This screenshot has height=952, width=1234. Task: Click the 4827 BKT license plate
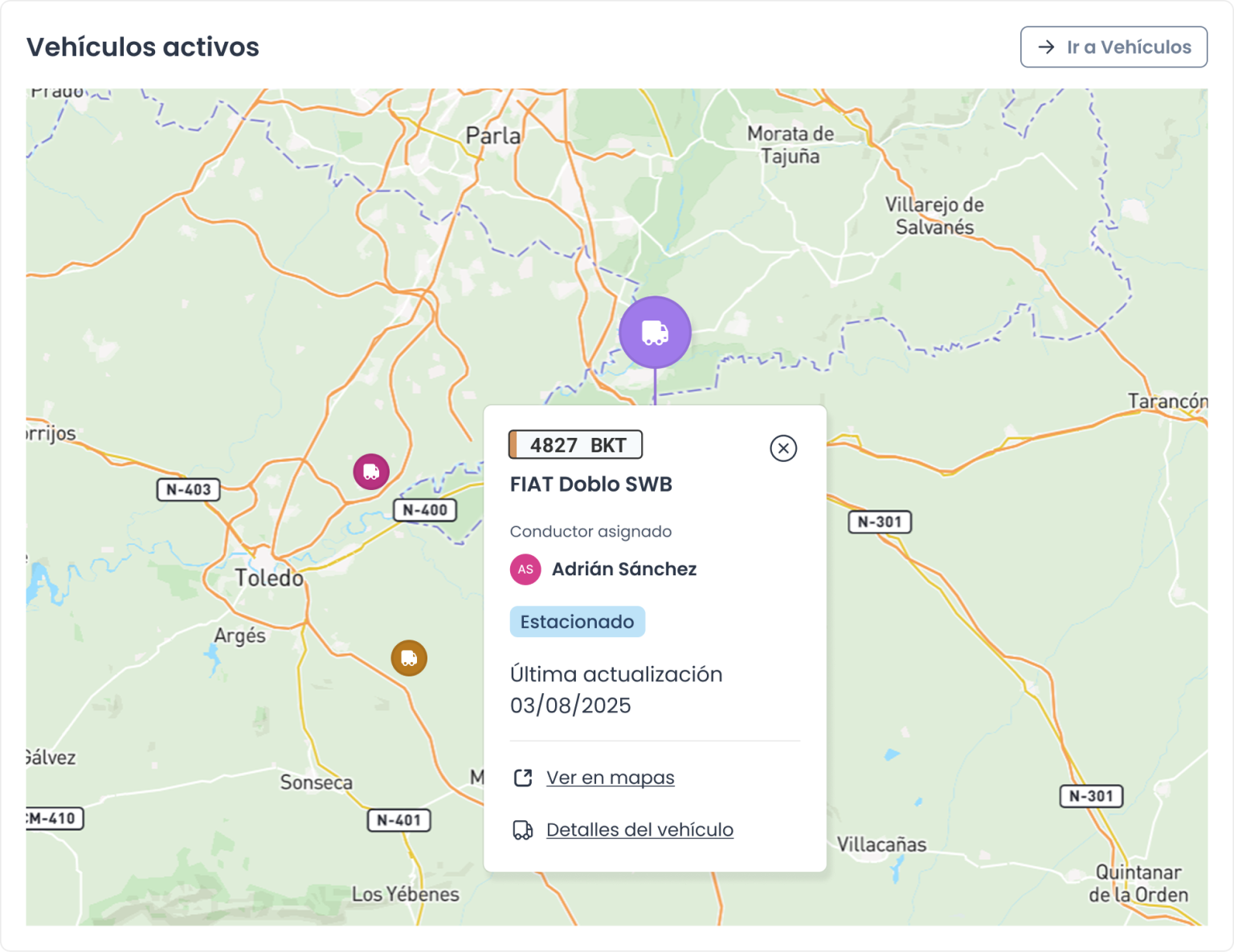tap(576, 445)
